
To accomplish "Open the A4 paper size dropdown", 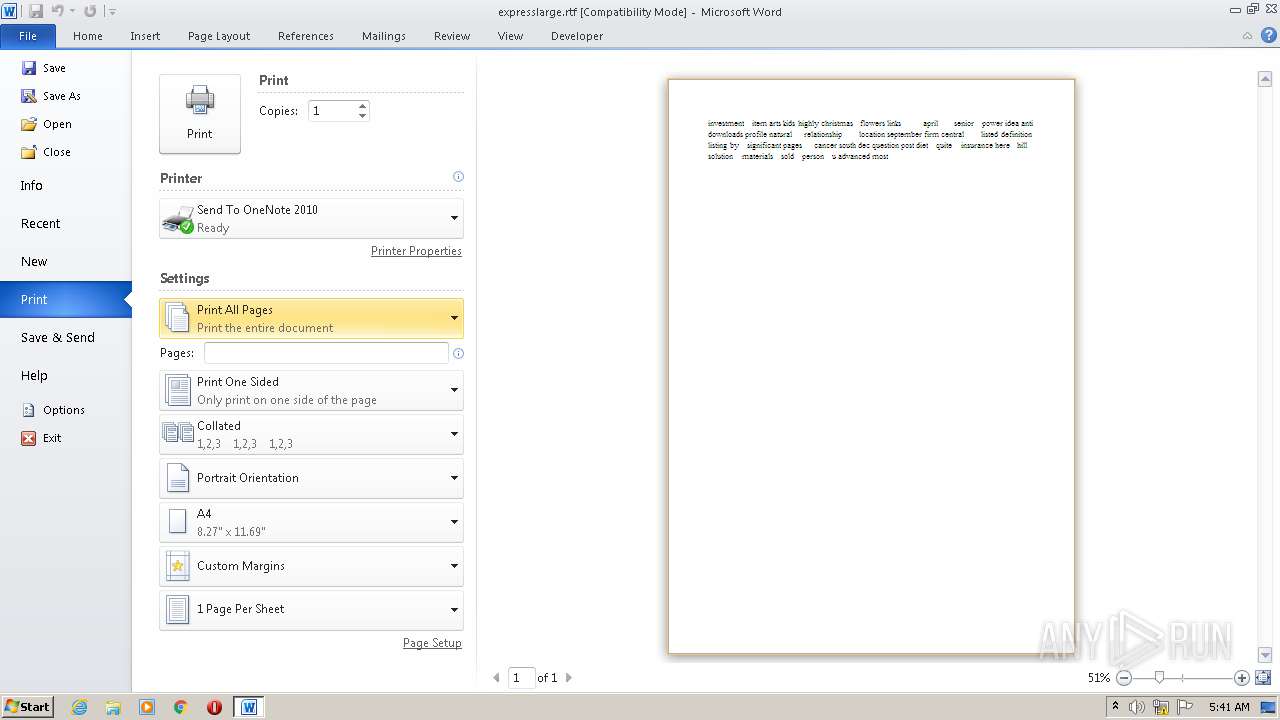I will 311,523.
